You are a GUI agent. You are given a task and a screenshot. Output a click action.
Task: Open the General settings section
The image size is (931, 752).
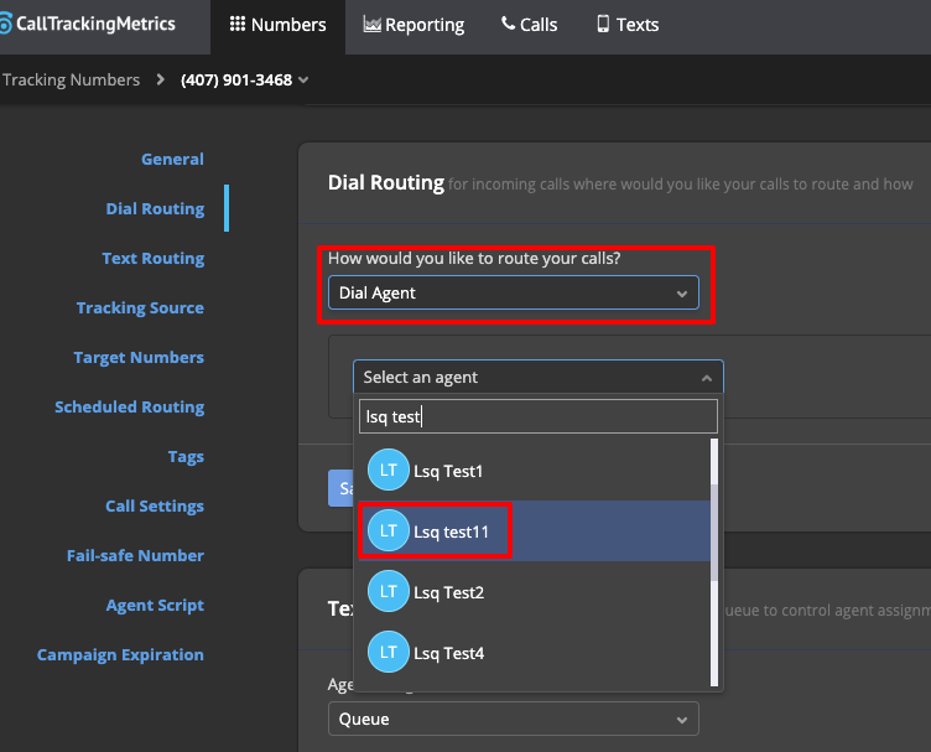click(x=172, y=159)
